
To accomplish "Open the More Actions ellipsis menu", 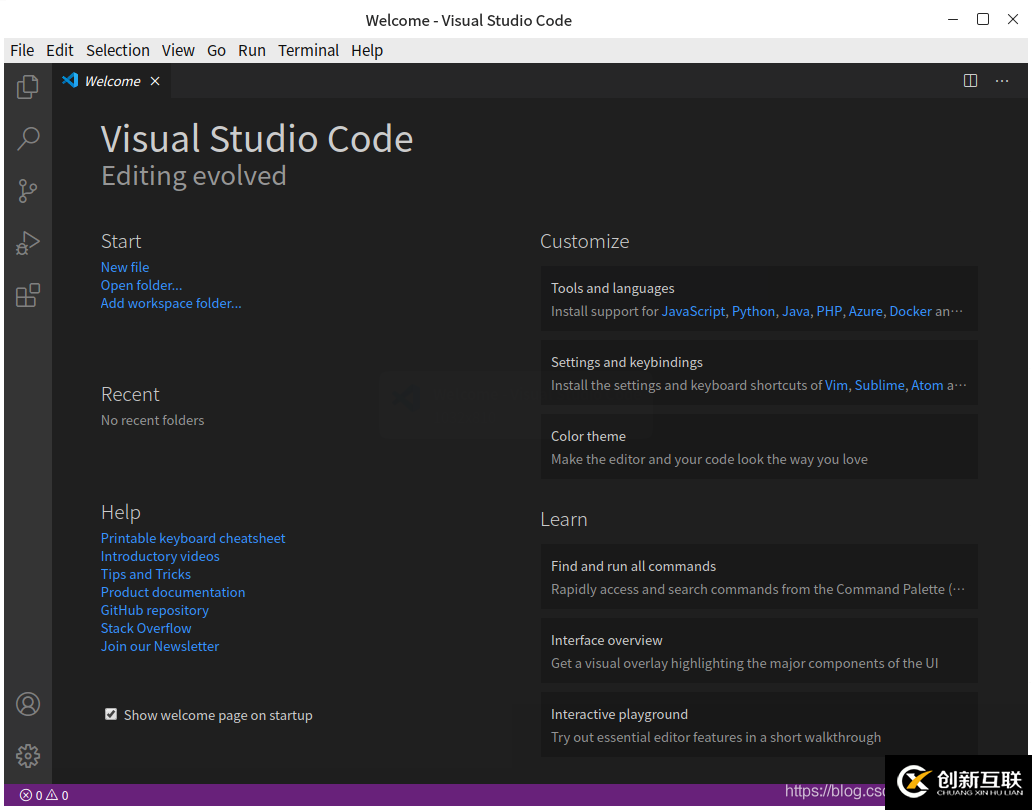I will click(x=1002, y=81).
